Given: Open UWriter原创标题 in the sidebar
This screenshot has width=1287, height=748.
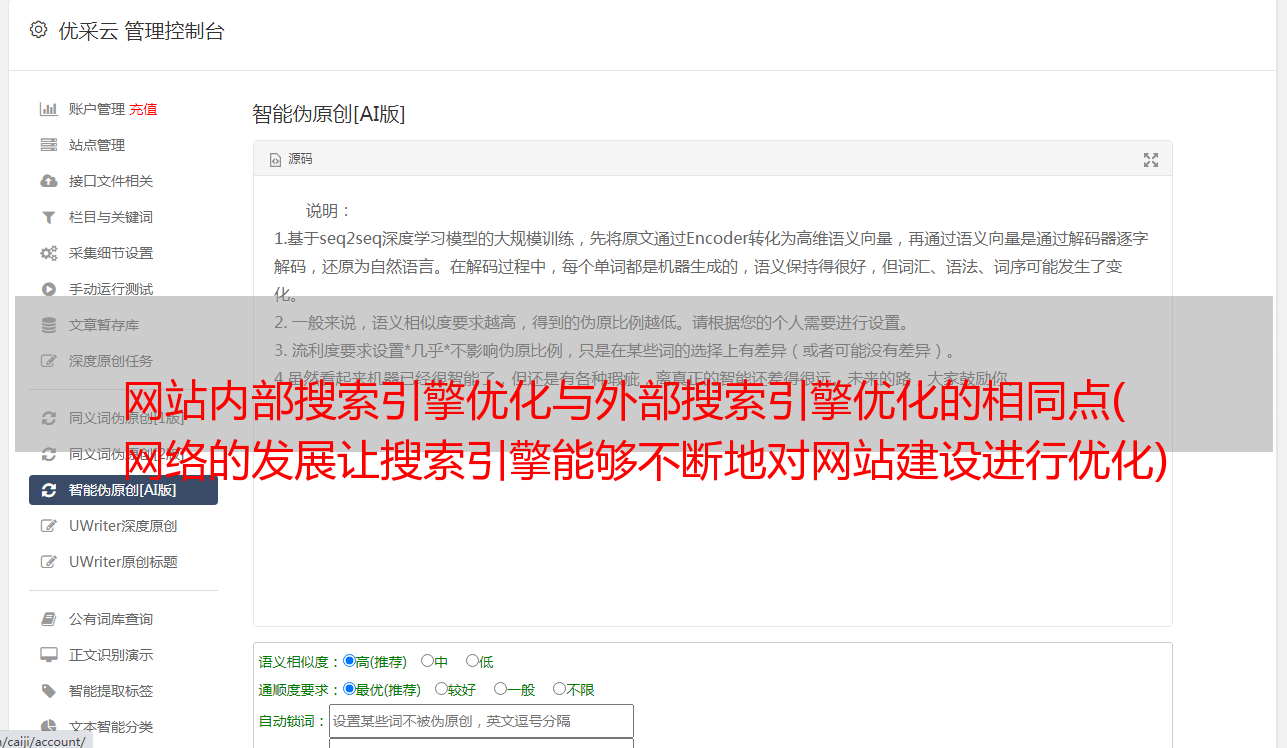Looking at the screenshot, I should 123,562.
